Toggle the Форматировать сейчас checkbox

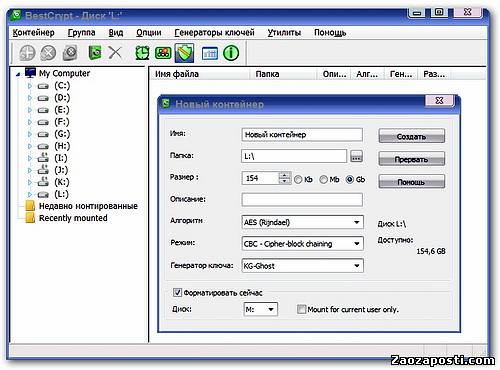pyautogui.click(x=177, y=293)
